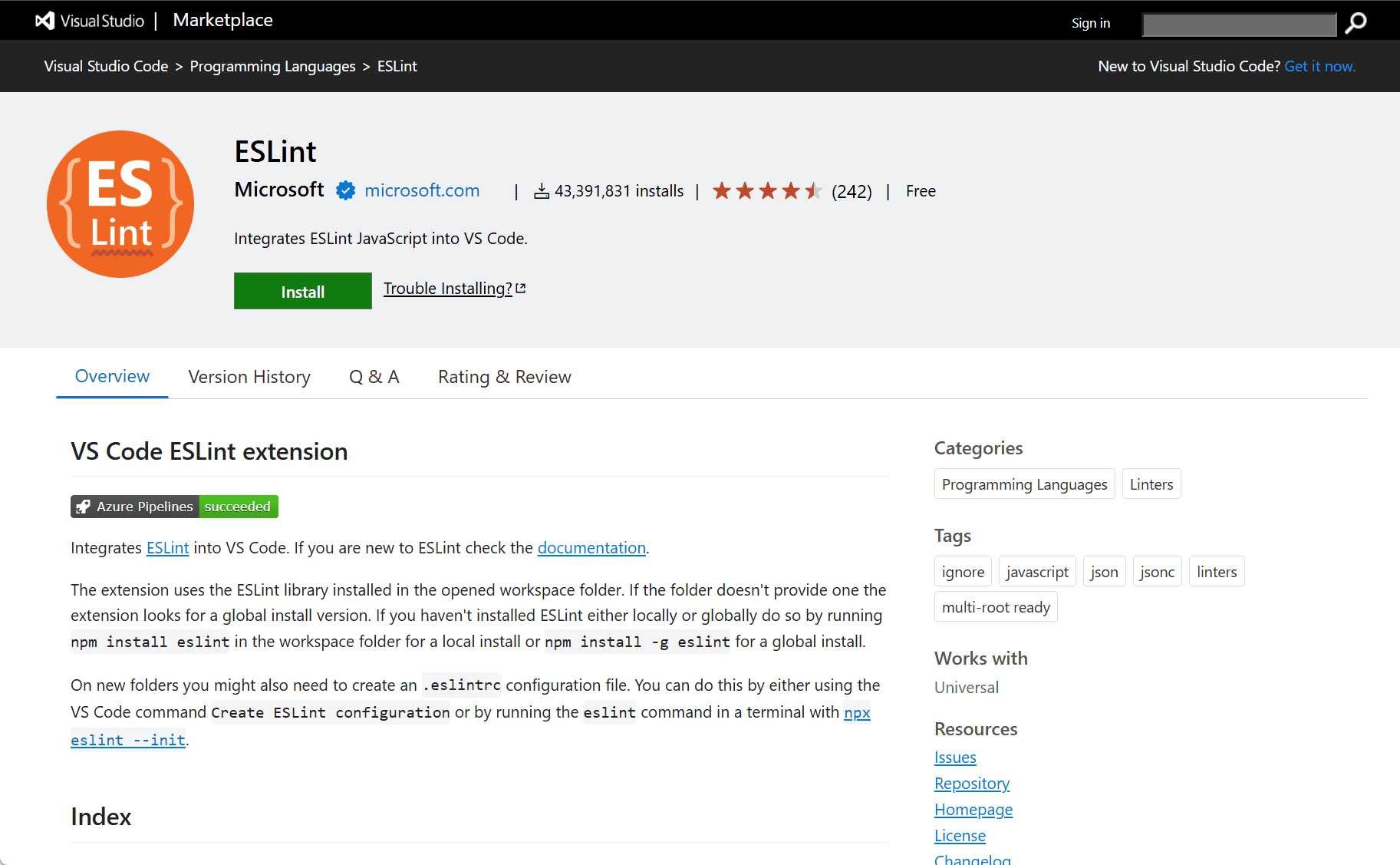Open the Repository resource link
This screenshot has width=1400, height=865.
[x=971, y=784]
